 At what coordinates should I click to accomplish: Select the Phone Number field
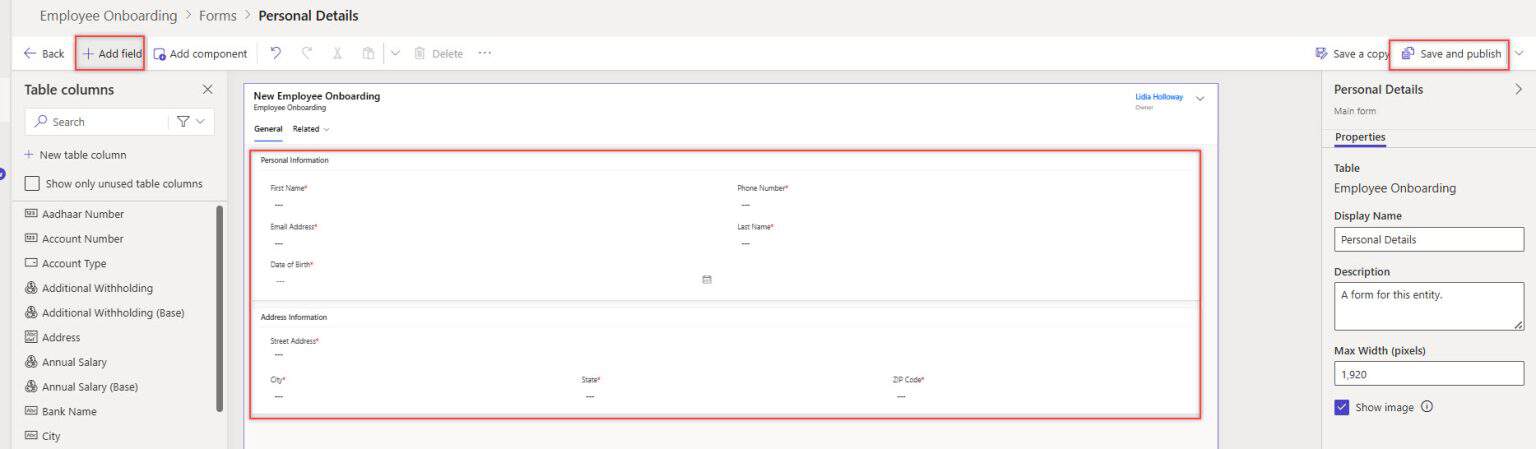(960, 196)
